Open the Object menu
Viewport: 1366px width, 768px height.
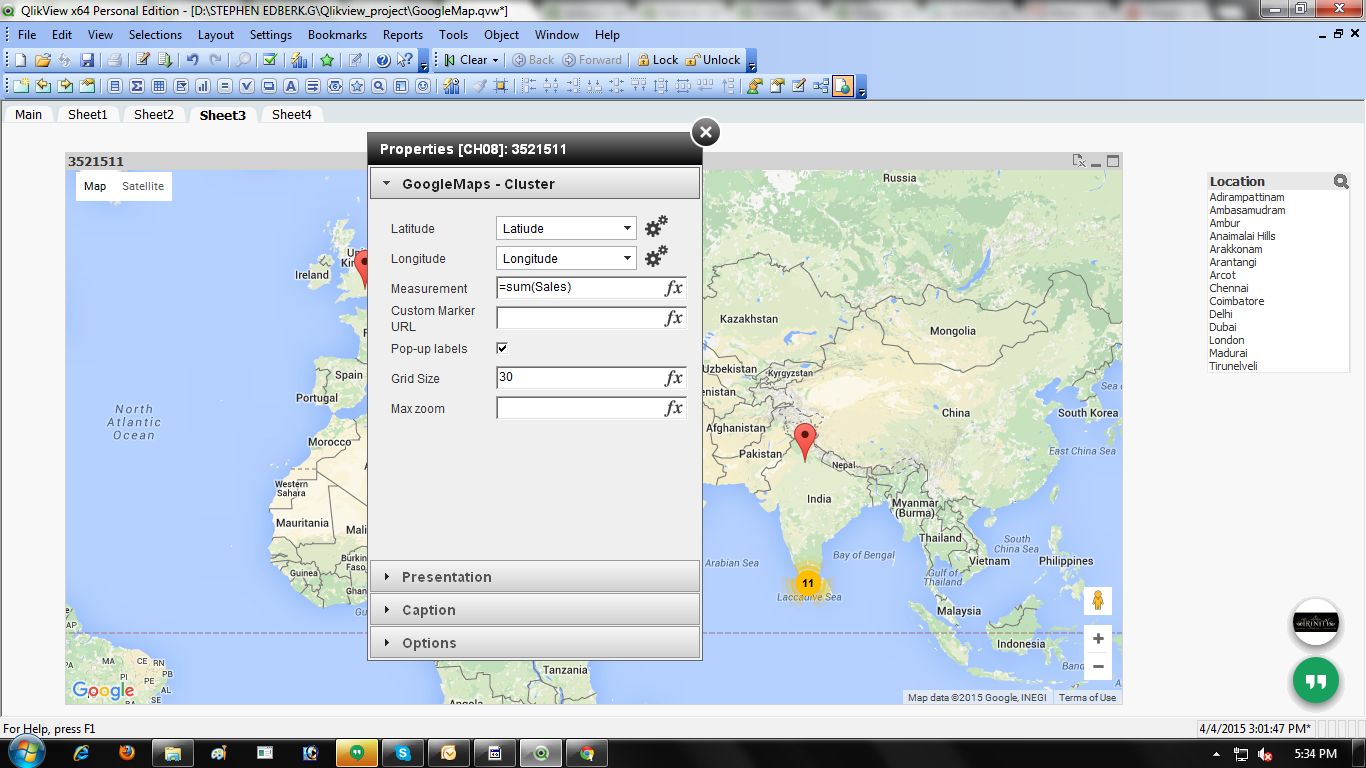click(x=501, y=34)
